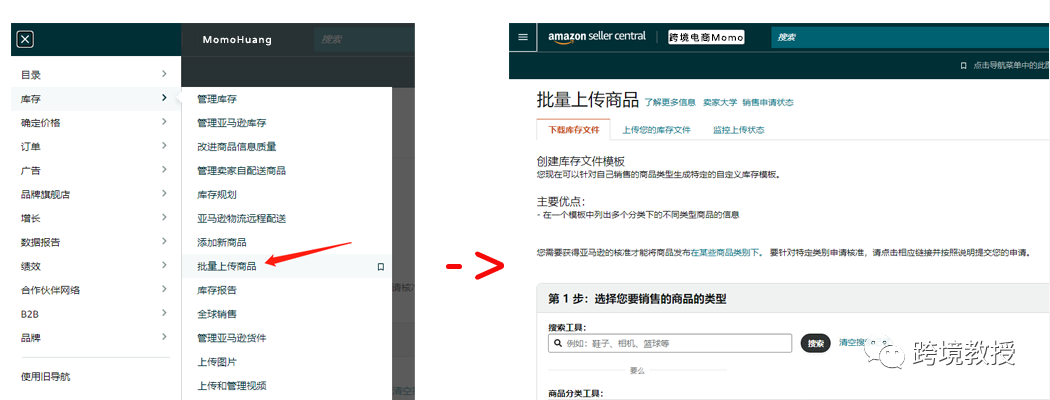Viewport: 1050px width, 400px height.
Task: Select 管理库存 in the submenu
Action: click(x=217, y=99)
